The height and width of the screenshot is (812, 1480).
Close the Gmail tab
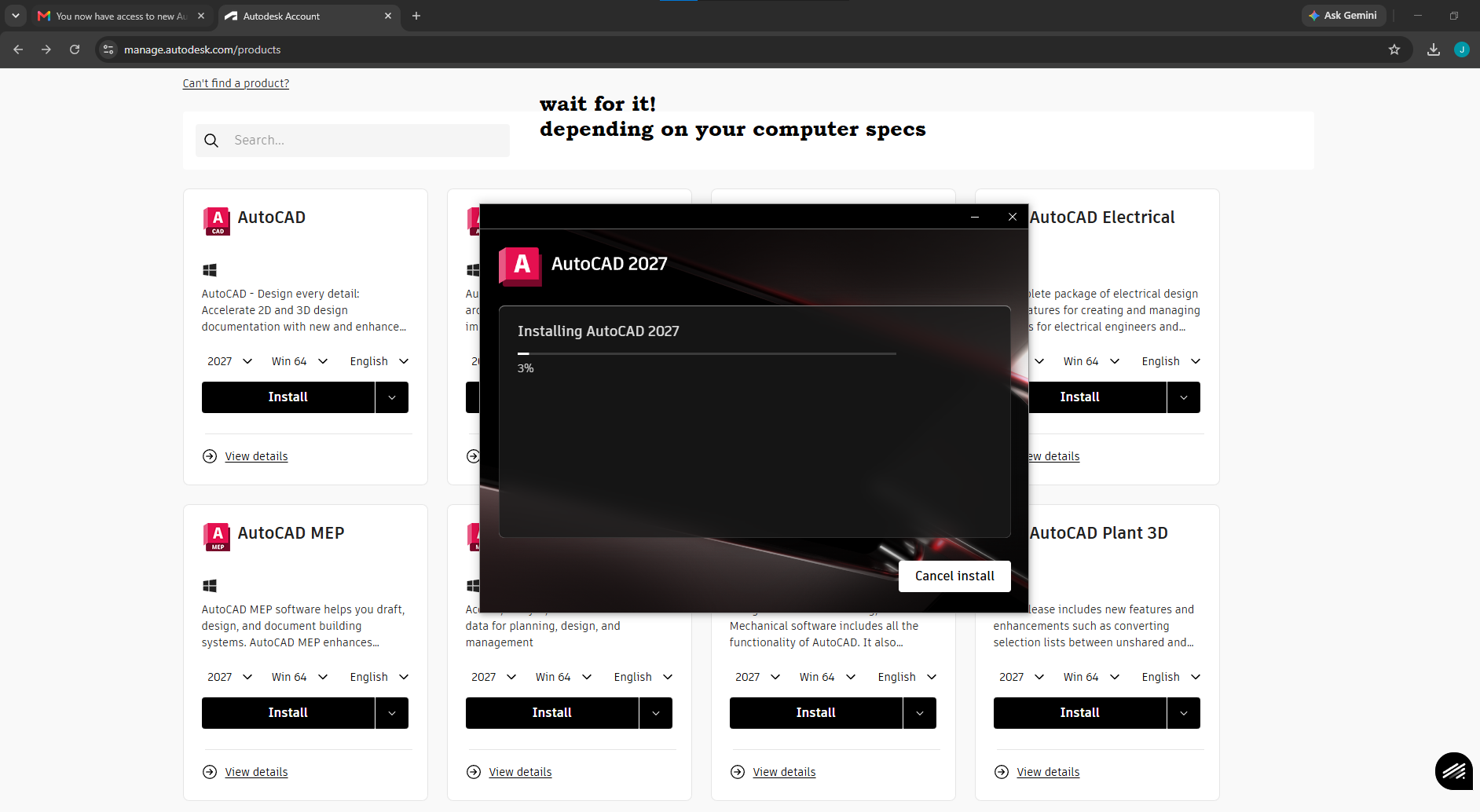pyautogui.click(x=201, y=16)
